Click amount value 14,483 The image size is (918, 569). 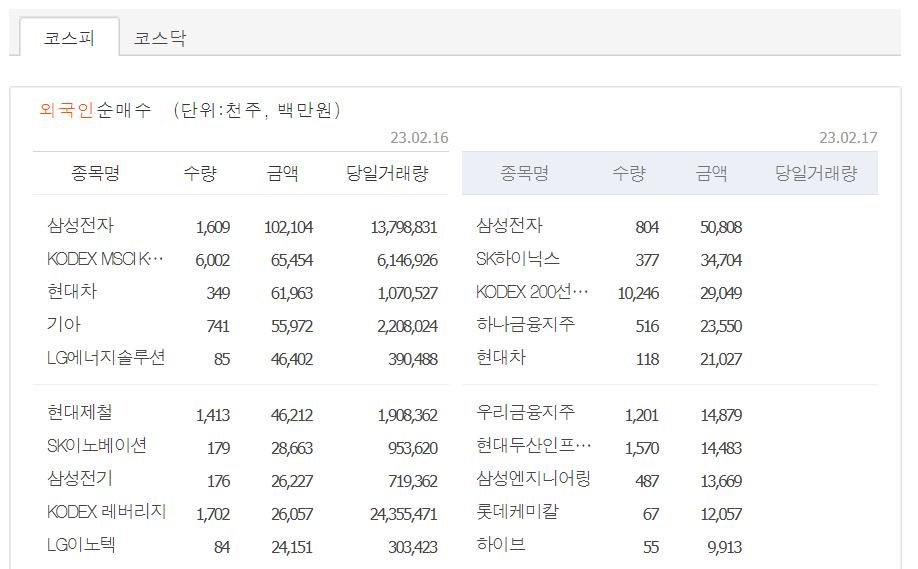coord(721,448)
